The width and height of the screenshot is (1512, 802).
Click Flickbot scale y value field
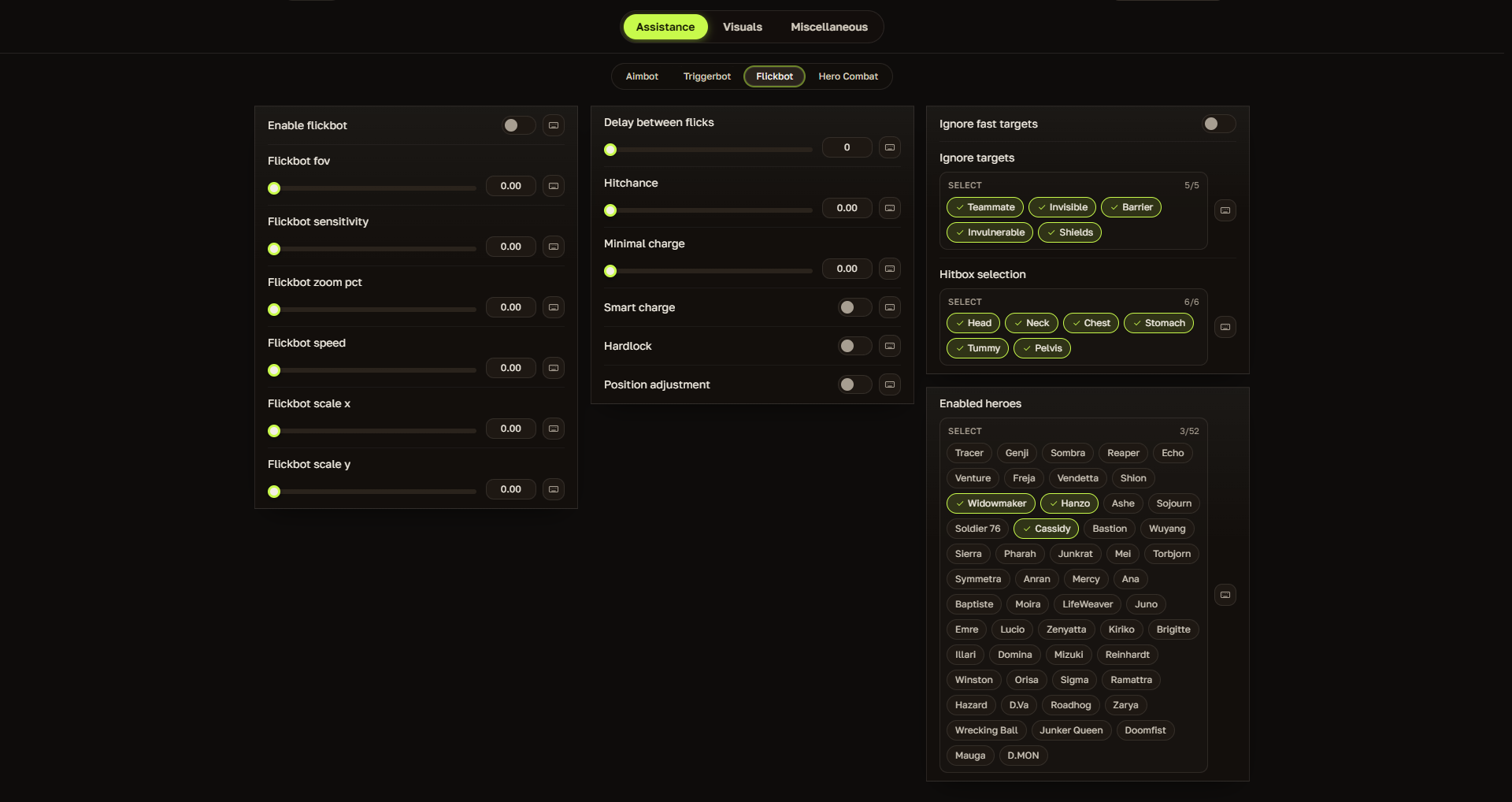click(x=511, y=489)
